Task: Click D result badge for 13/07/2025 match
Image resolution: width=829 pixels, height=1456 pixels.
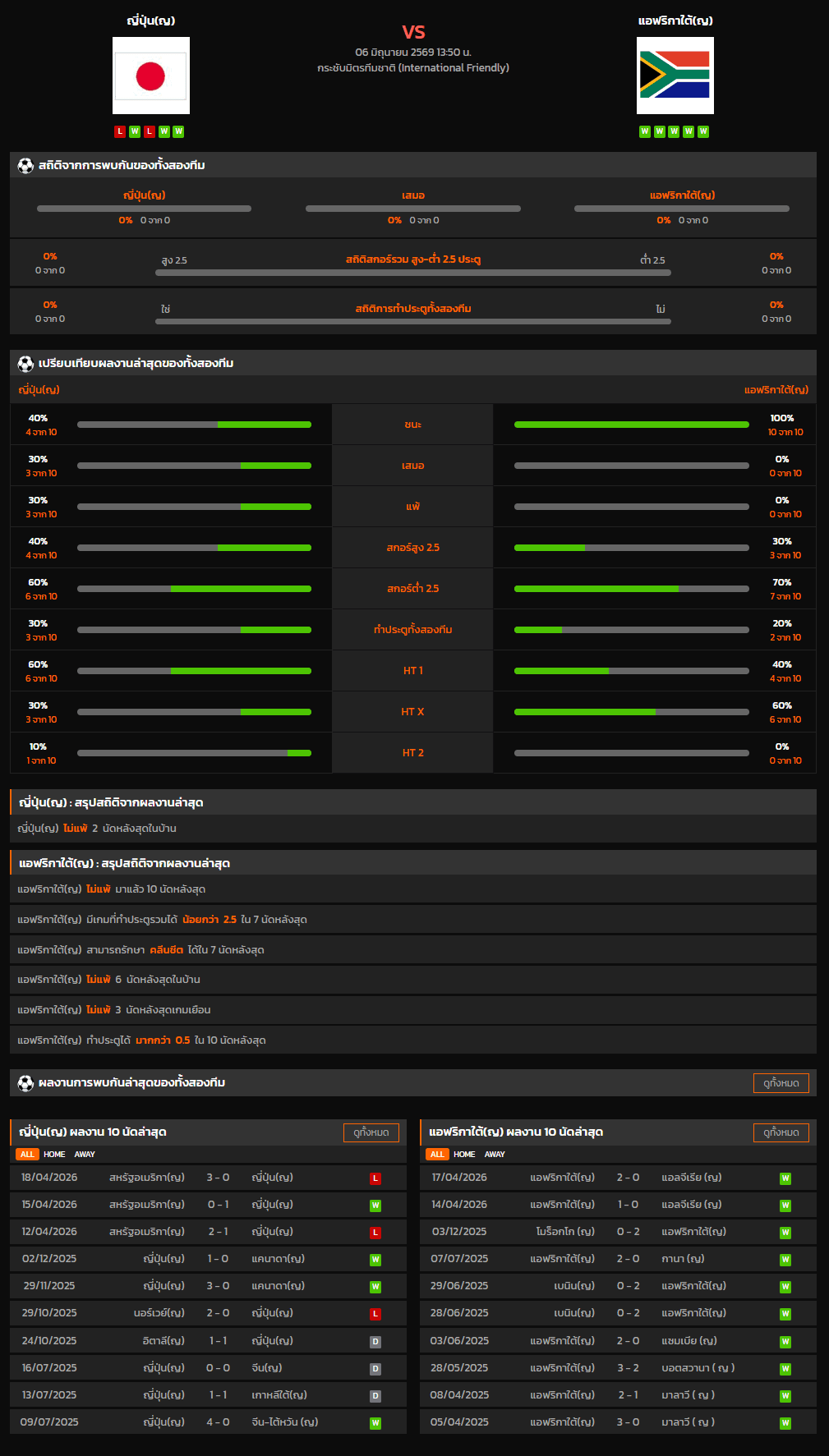Action: (x=375, y=1396)
